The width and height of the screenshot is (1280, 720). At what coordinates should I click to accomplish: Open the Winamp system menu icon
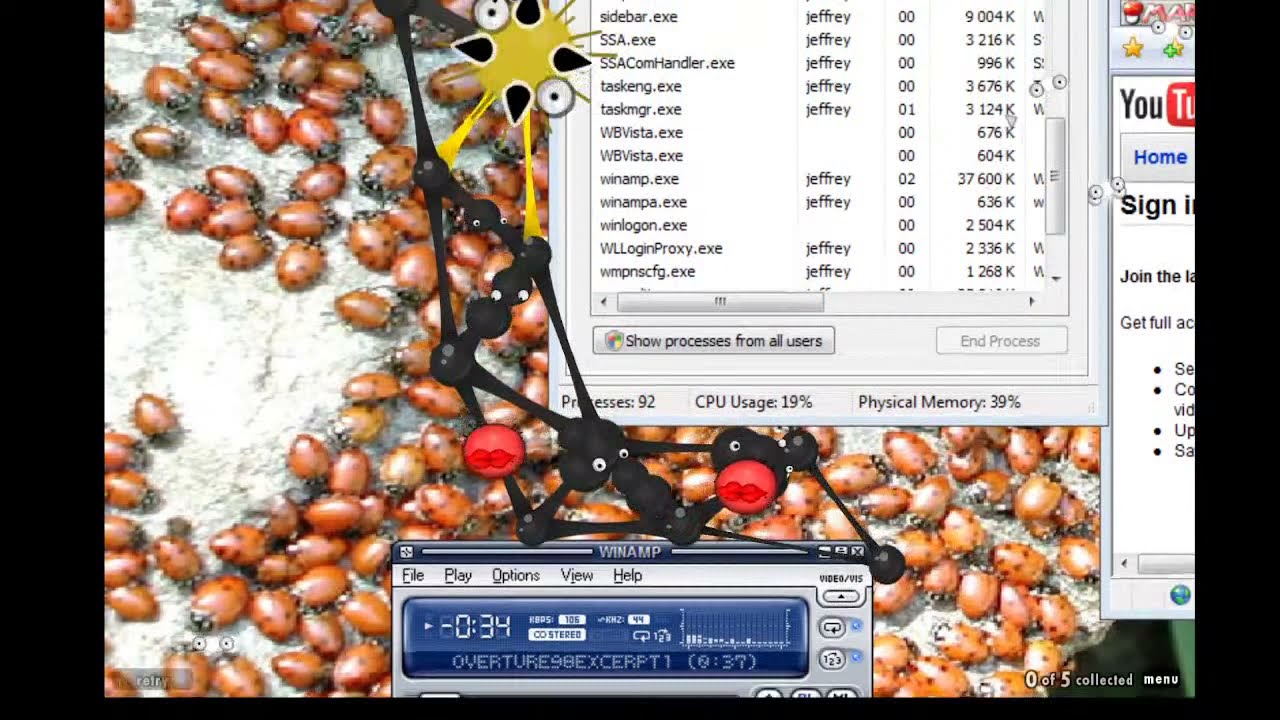click(x=406, y=552)
